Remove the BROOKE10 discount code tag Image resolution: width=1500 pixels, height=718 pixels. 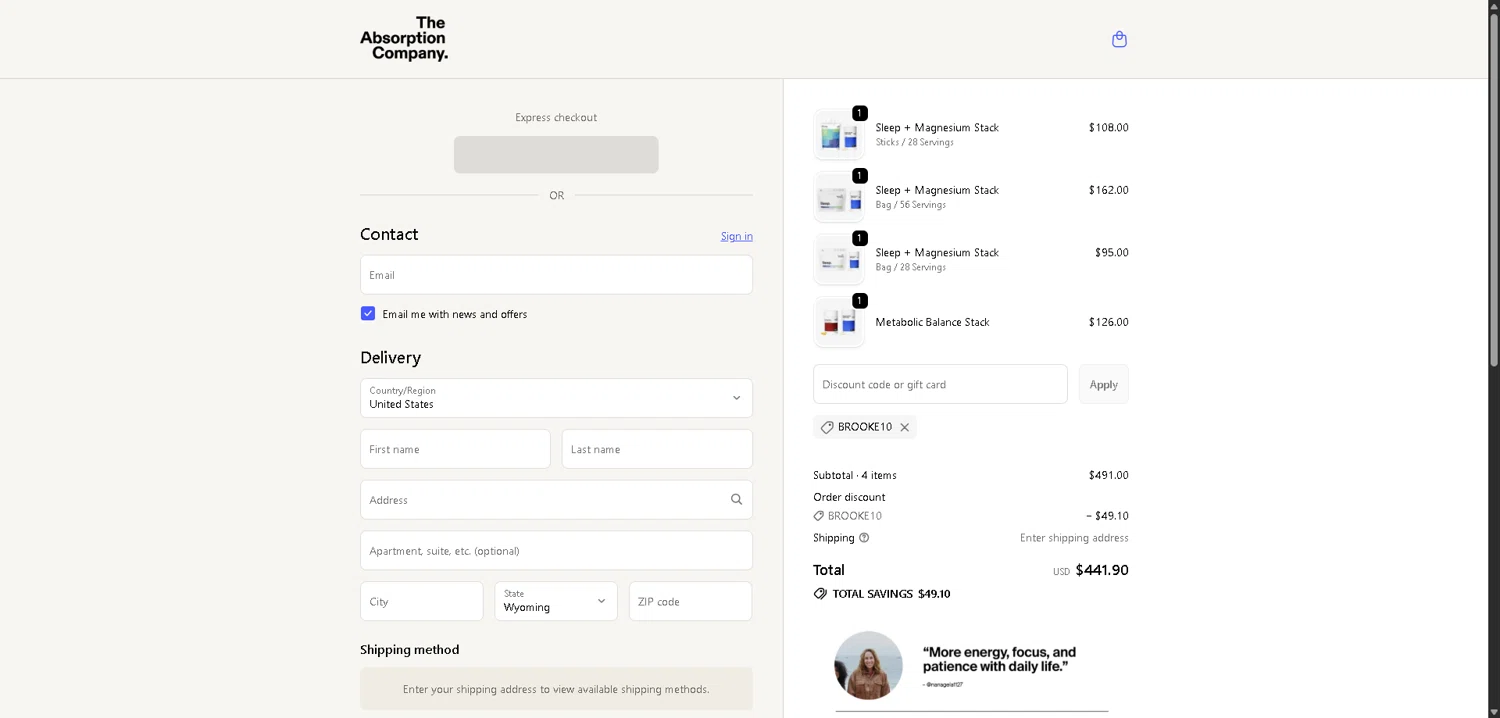[x=904, y=427]
